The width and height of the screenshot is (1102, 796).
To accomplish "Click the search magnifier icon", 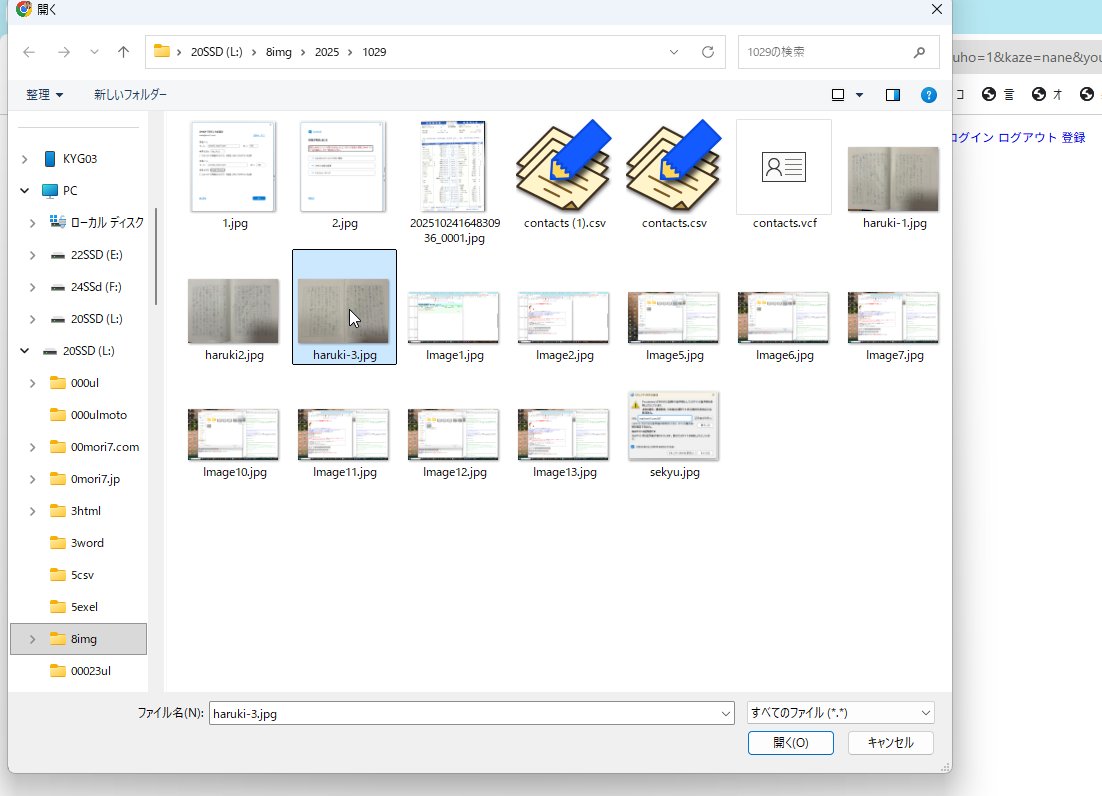I will coord(919,52).
